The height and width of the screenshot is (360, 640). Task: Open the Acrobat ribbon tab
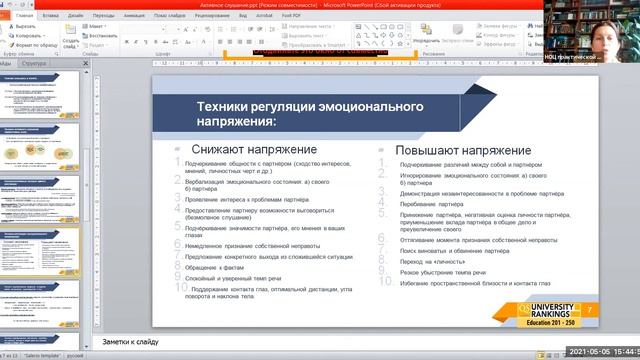(264, 16)
